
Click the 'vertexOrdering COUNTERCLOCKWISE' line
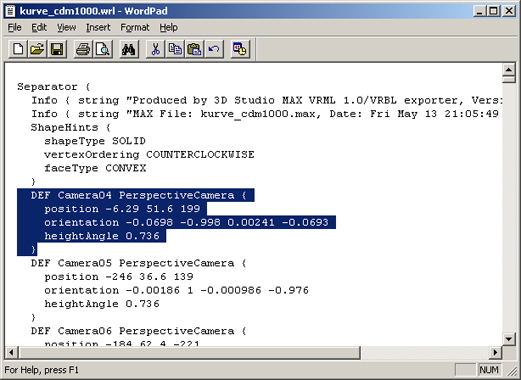pyautogui.click(x=149, y=155)
